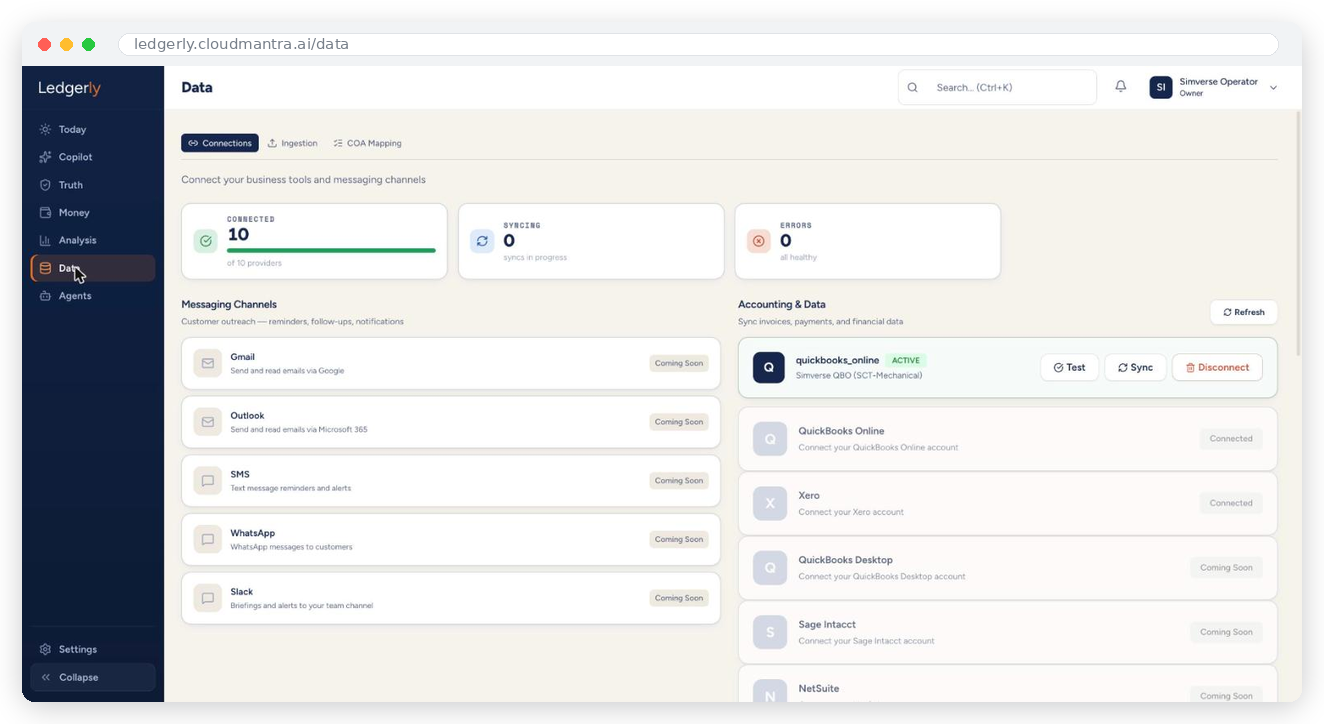Click the Slack chat bubble icon
Viewport: 1324px width, 724px height.
coord(208,598)
